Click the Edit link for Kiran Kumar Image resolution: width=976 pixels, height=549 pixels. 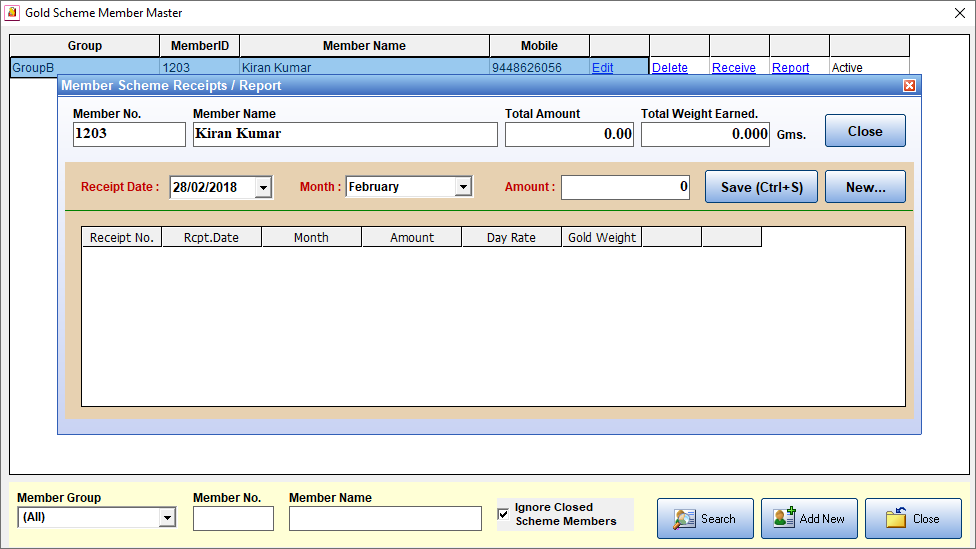pos(602,68)
